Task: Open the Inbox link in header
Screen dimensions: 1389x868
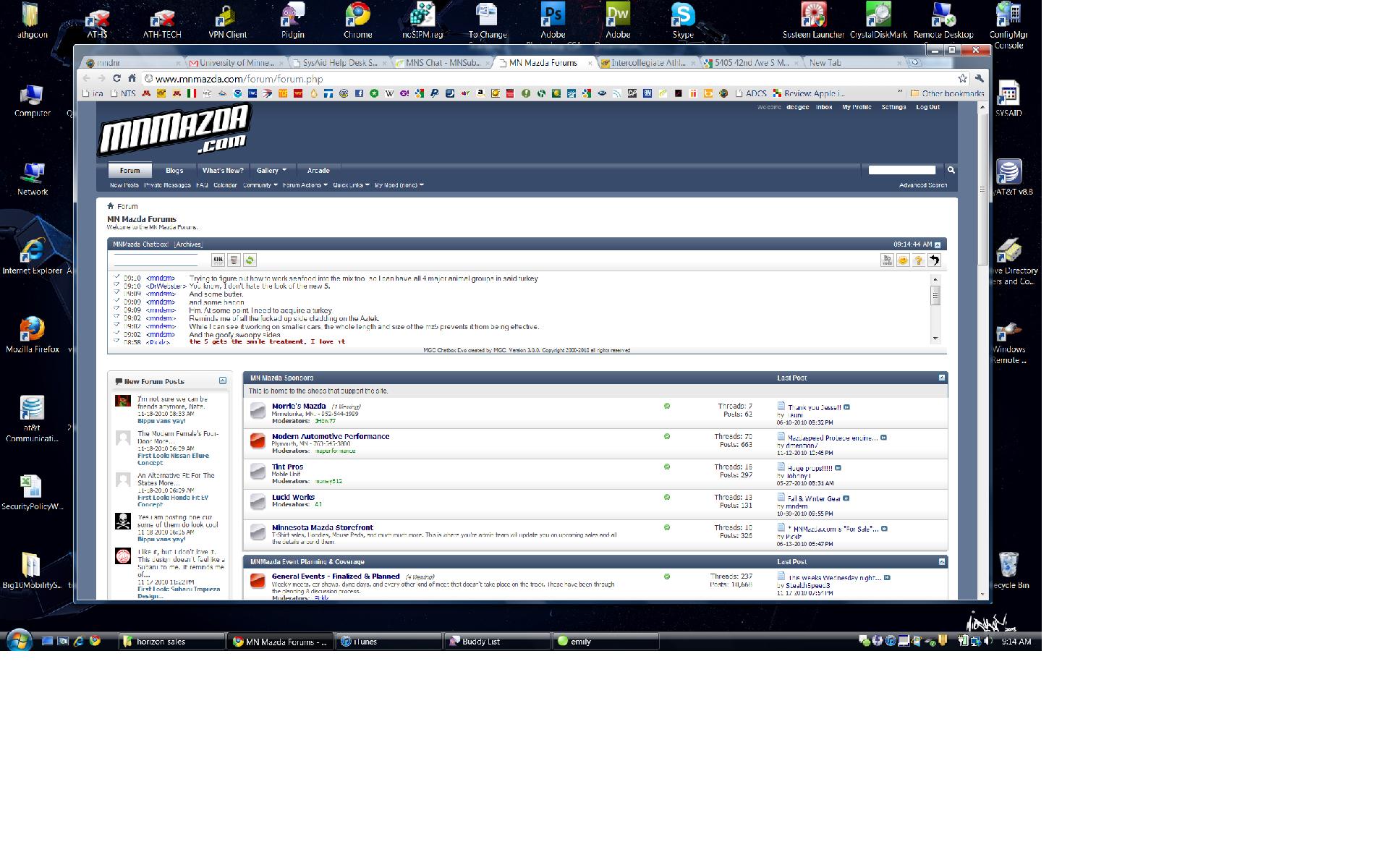Action: point(824,107)
